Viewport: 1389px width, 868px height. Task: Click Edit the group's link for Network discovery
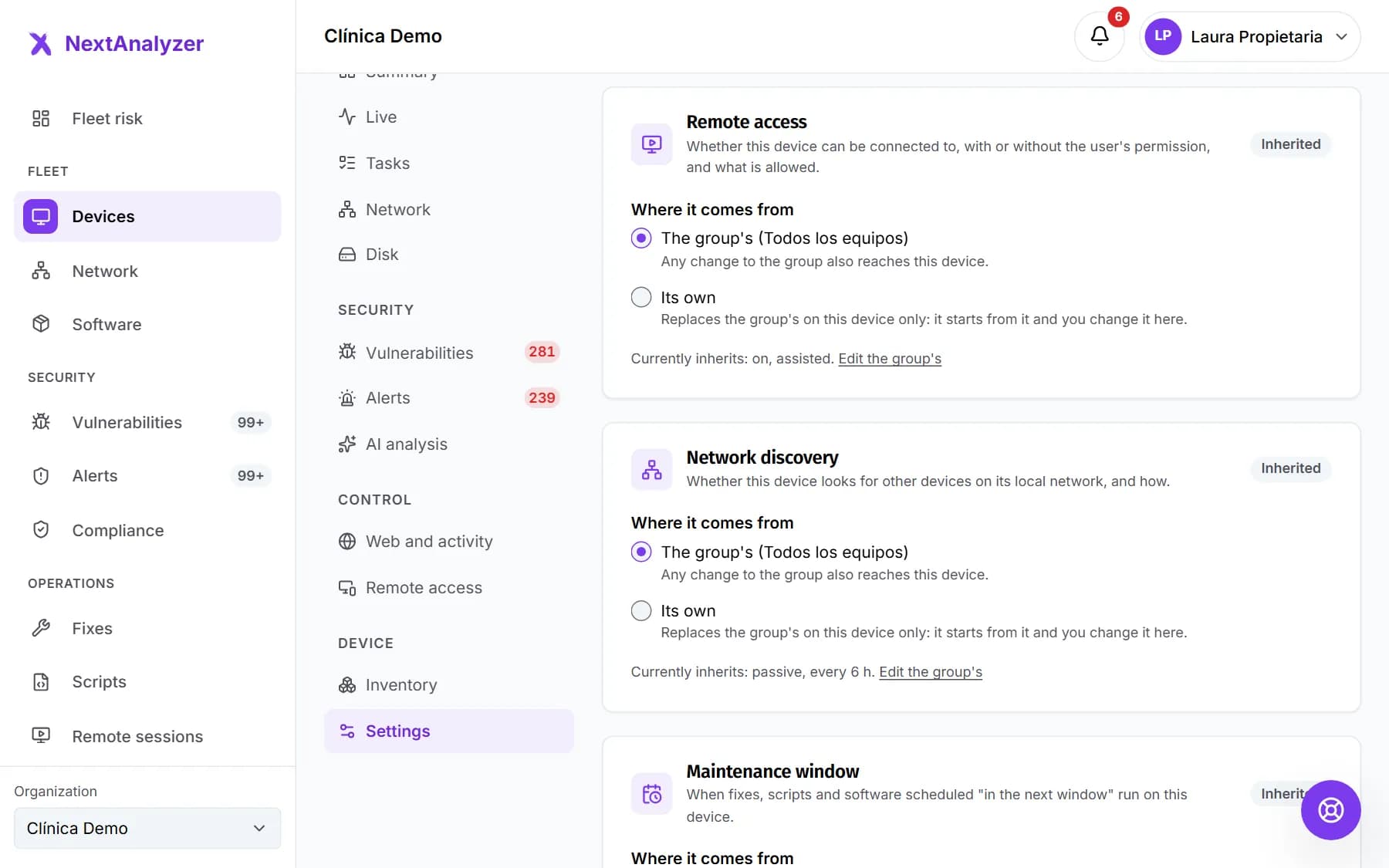[931, 672]
